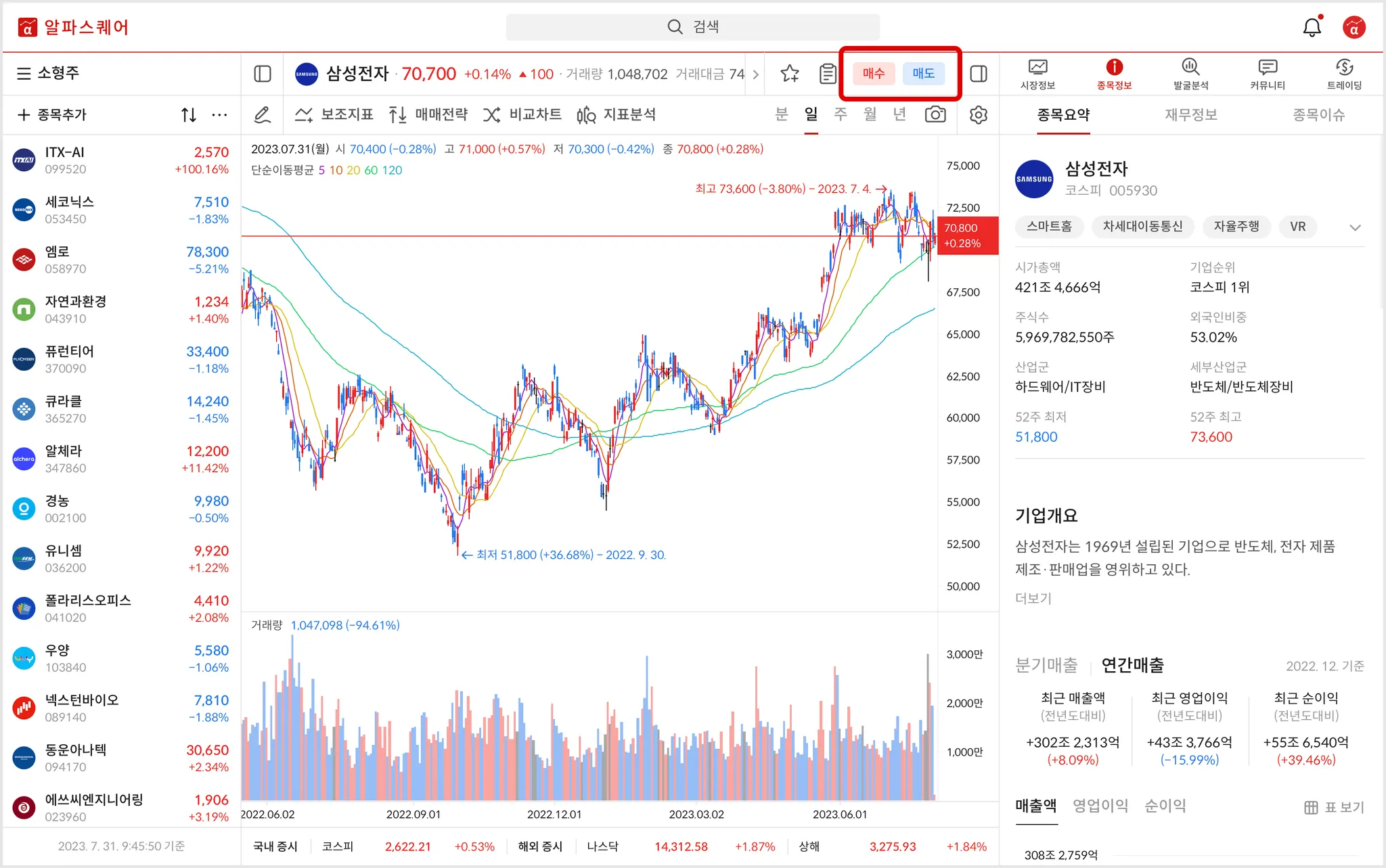
Task: Open 발굴분석 discovery analysis icon
Action: click(1190, 73)
